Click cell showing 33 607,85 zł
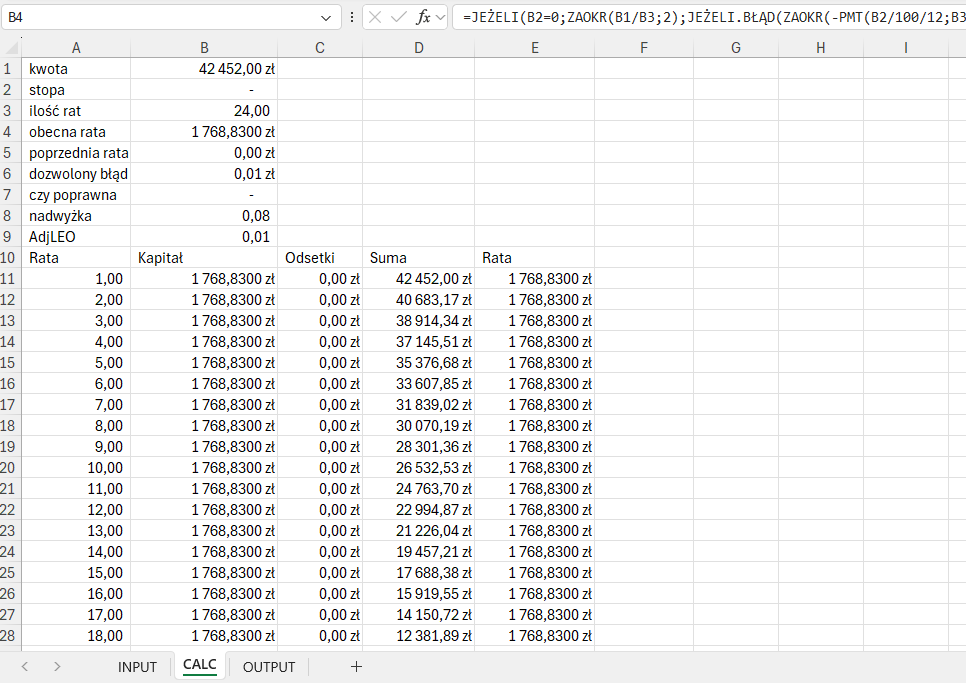The image size is (966, 684). tap(418, 383)
